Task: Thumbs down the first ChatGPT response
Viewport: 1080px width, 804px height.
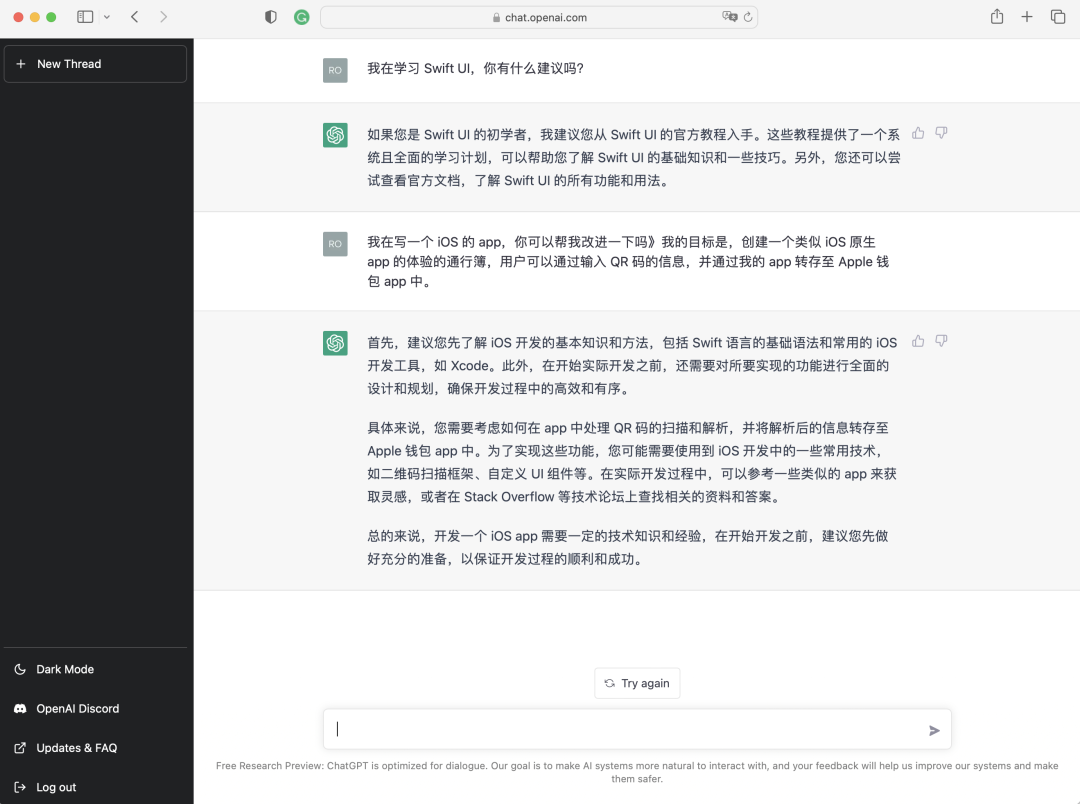Action: [941, 133]
